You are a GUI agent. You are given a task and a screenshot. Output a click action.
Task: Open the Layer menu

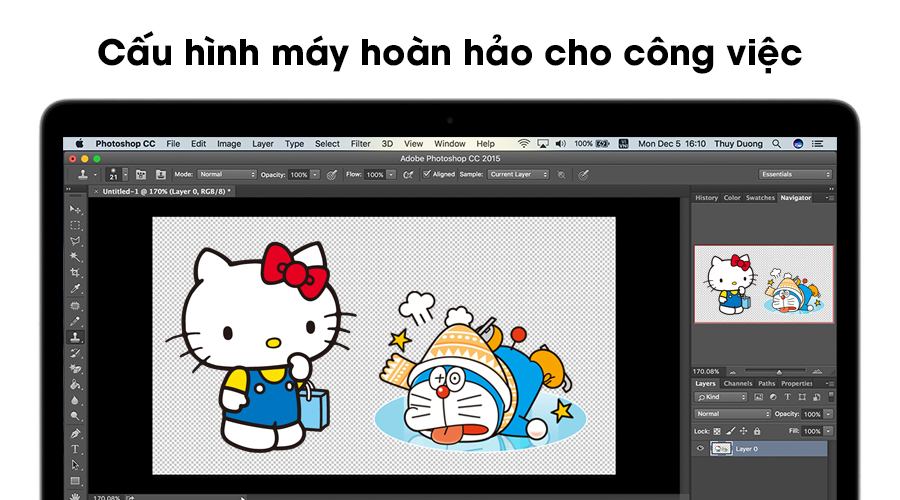[x=262, y=144]
